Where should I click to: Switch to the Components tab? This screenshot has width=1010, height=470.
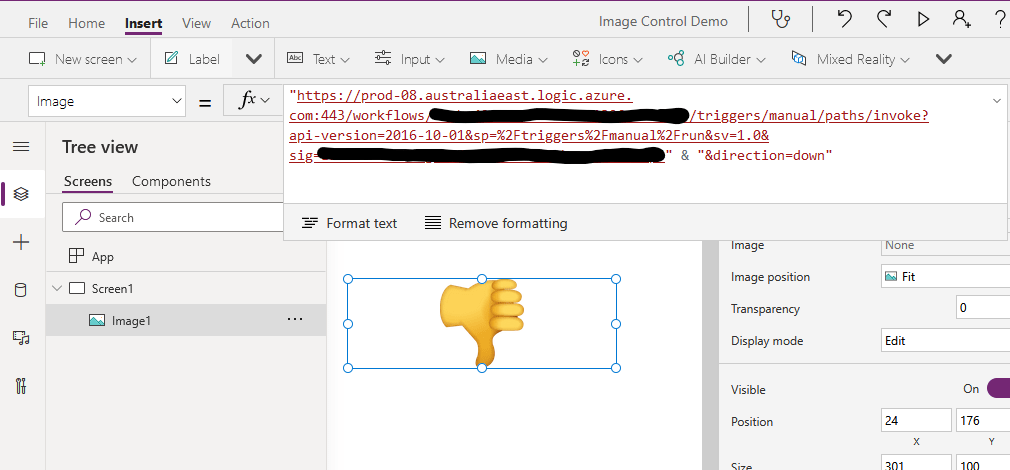(171, 181)
